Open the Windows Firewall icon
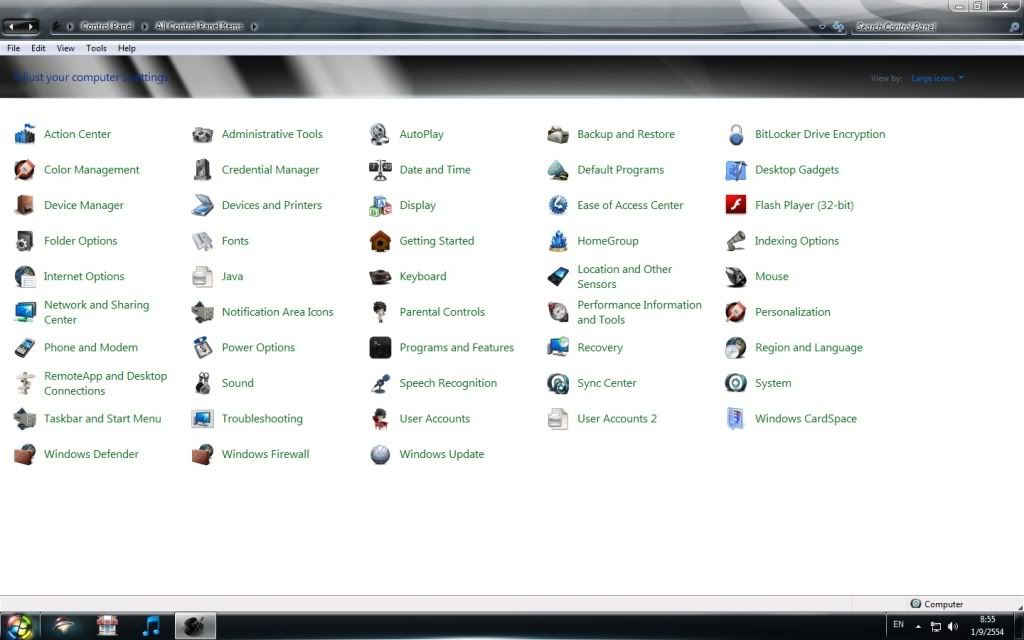Viewport: 1024px width, 640px height. coord(202,455)
